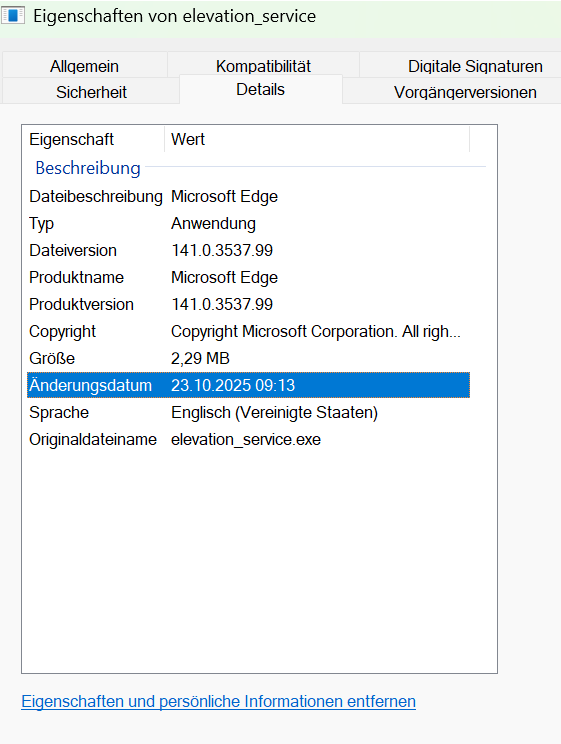Select the Copyright property label
Image resolution: width=561 pixels, height=744 pixels.
pos(62,331)
